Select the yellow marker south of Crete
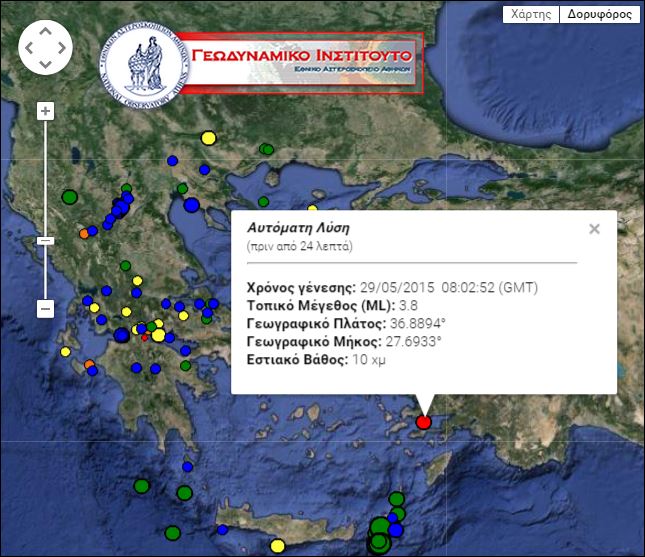Screen dimensions: 645x557 (x=278, y=546)
